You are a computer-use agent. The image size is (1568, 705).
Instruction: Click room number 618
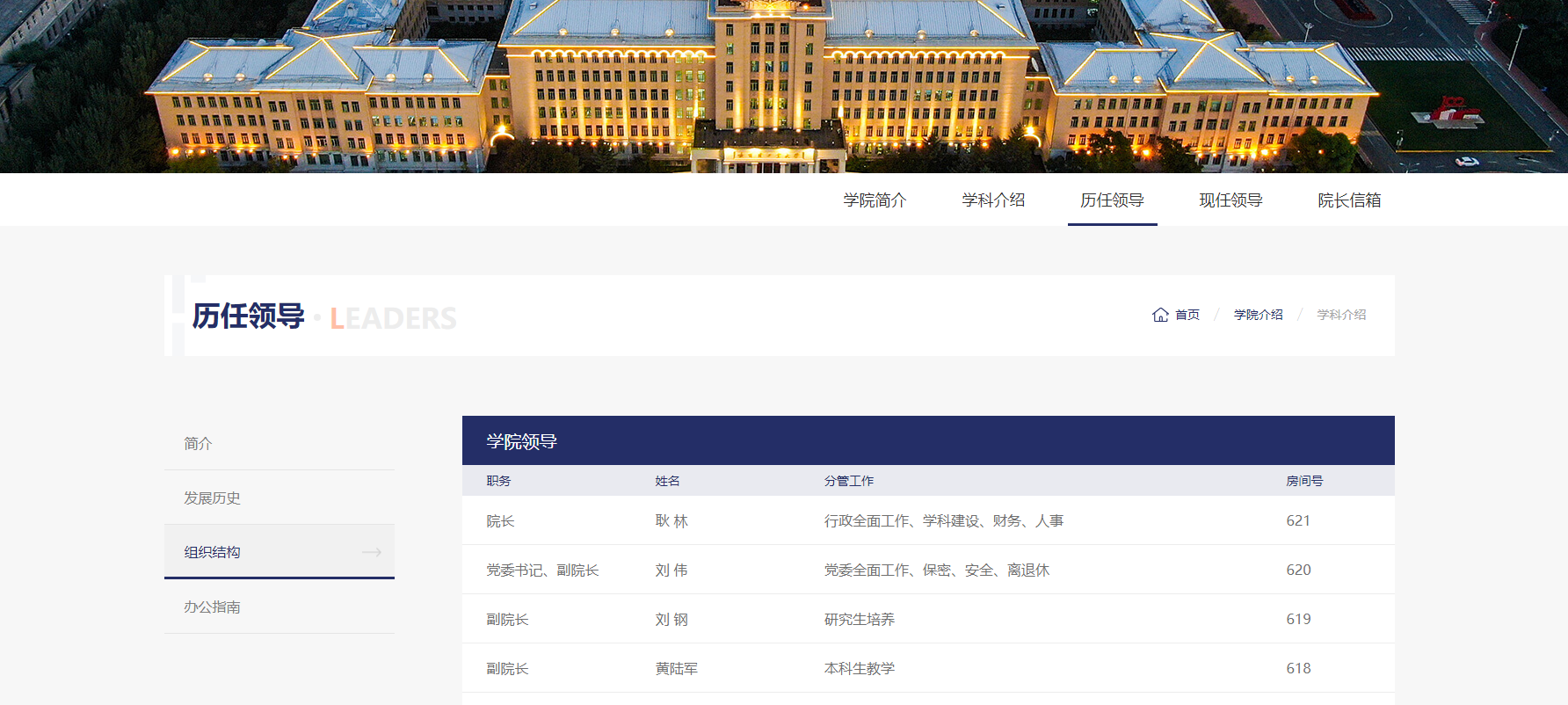coord(1298,669)
